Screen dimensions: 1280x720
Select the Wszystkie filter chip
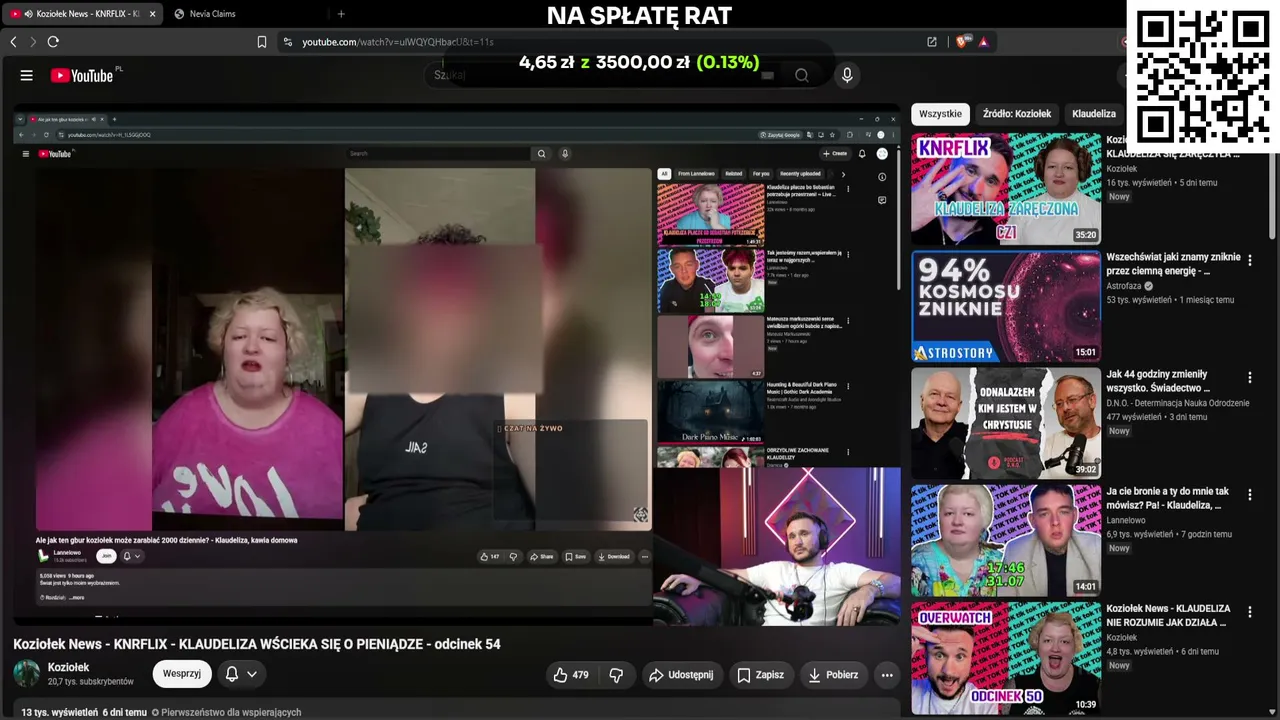pyautogui.click(x=940, y=114)
